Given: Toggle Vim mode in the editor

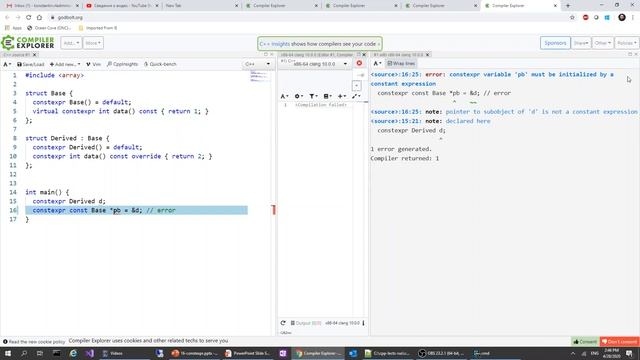Looking at the screenshot, I should 93,64.
